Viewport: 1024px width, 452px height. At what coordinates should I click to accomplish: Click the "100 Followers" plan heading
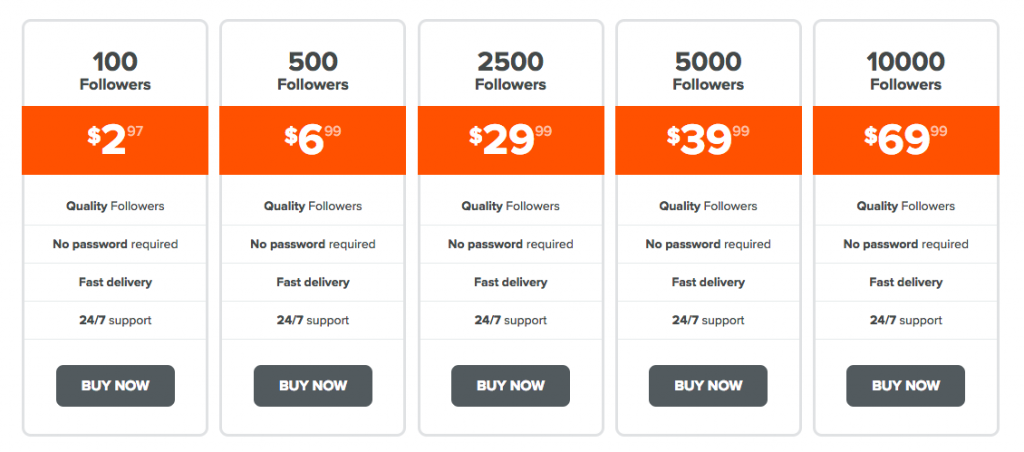[115, 71]
